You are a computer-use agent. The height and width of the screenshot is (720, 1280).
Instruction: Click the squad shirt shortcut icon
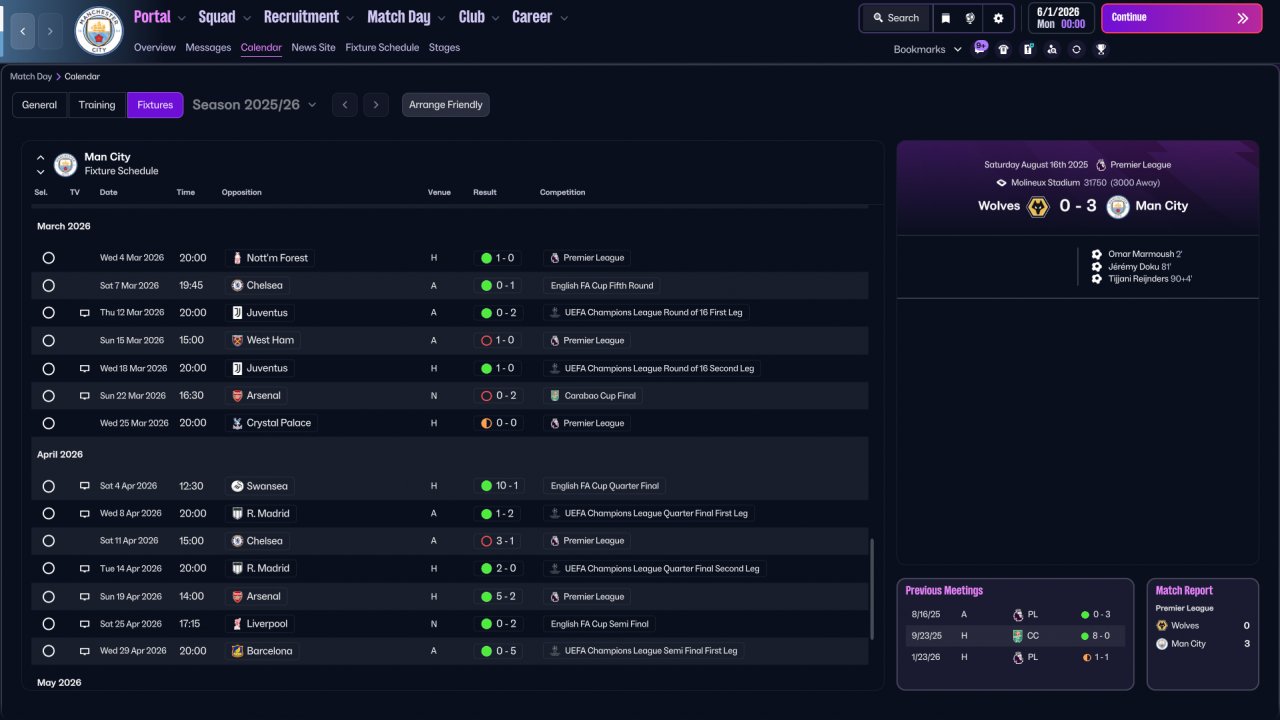coord(1004,49)
